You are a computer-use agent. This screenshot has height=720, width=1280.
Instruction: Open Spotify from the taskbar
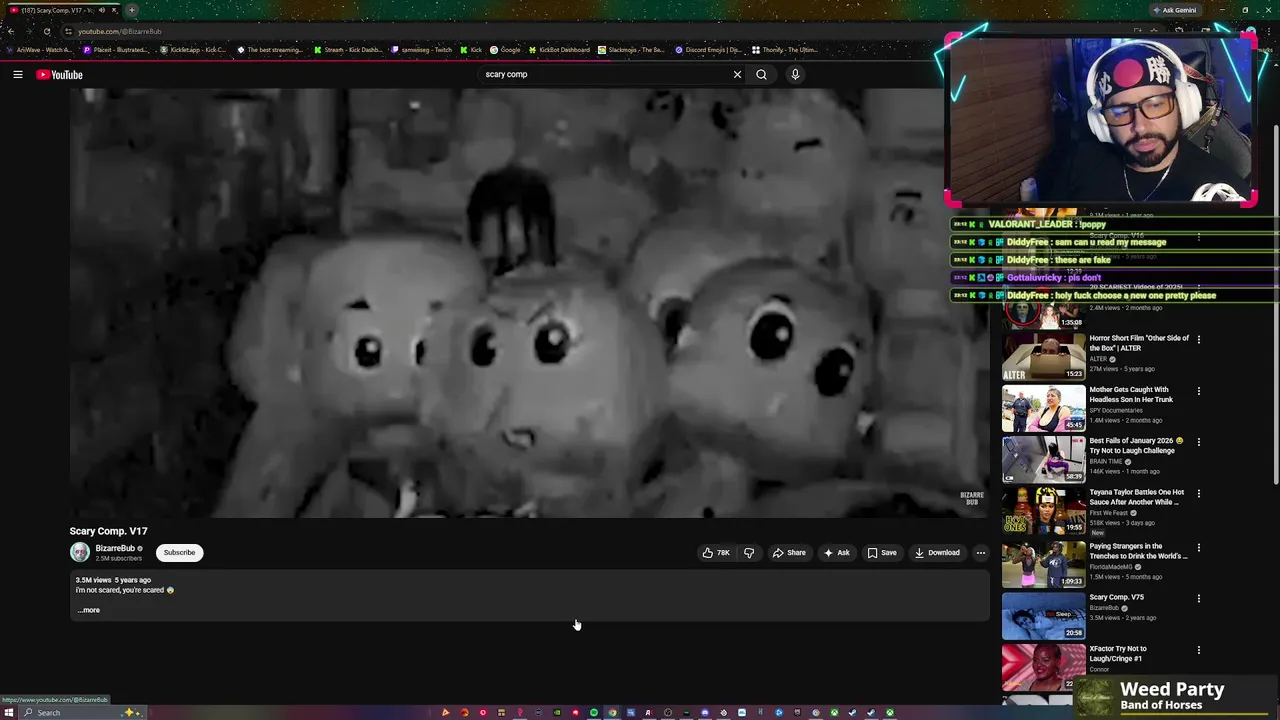[593, 713]
